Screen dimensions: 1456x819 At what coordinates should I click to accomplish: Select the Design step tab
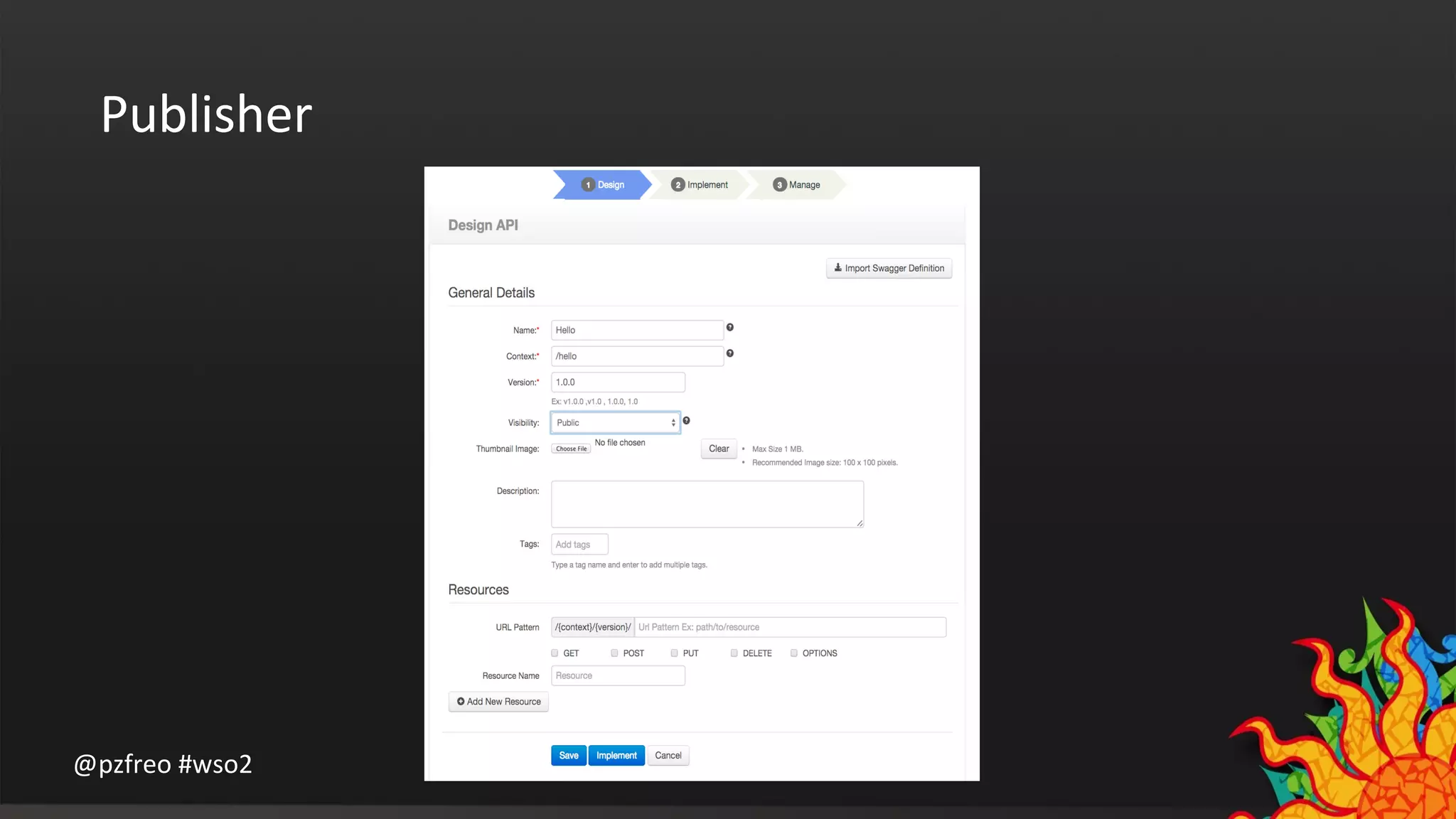[603, 185]
